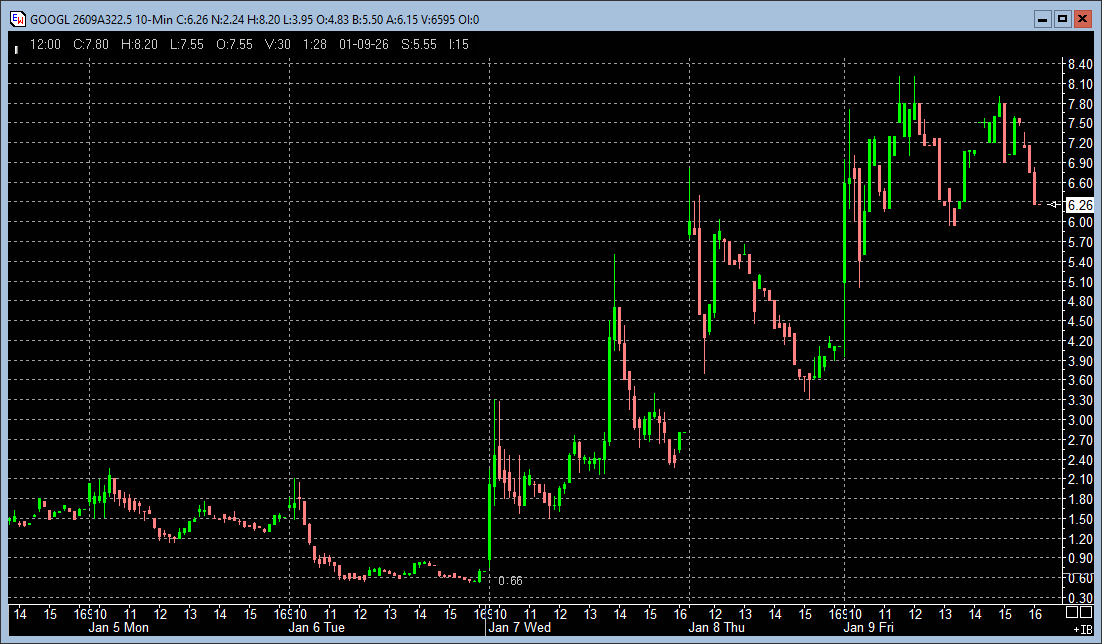Click the +IB indicator in bottom corner
Image resolution: width=1102 pixels, height=644 pixels.
tap(1082, 630)
